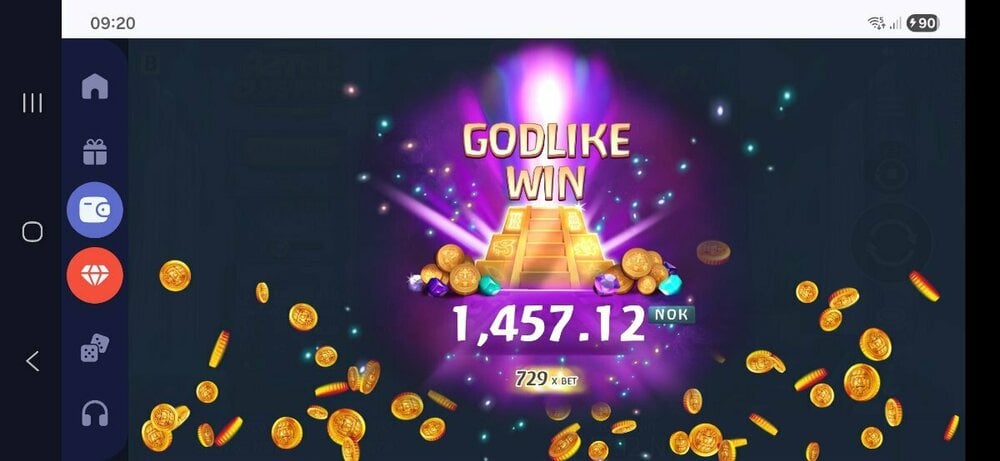Tap the dimmed spin button behind overlay
Viewport: 1000px width, 461px height.
click(892, 241)
